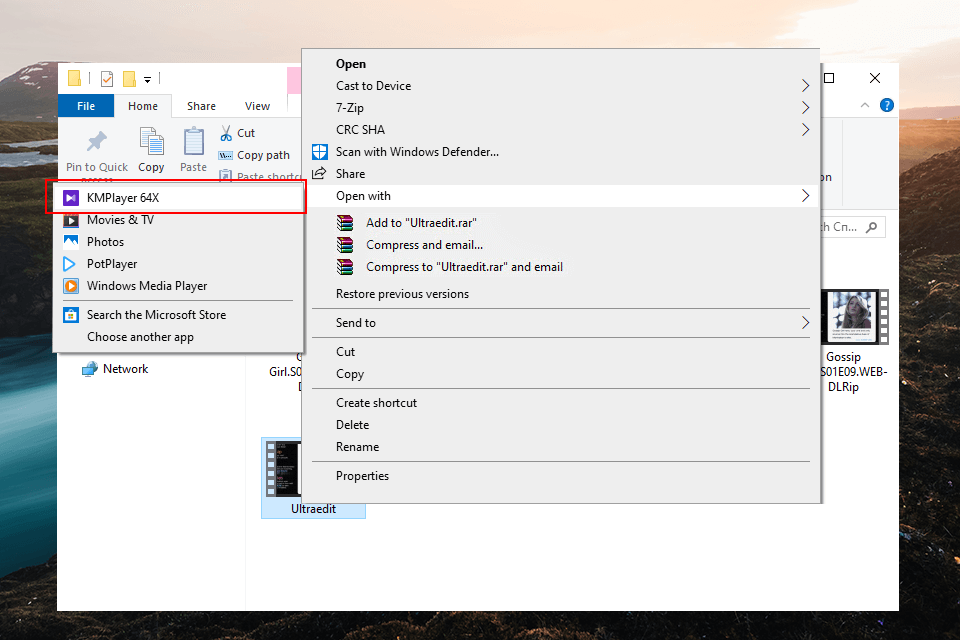Open Properties from the context menu
Viewport: 960px width, 640px height.
(362, 476)
